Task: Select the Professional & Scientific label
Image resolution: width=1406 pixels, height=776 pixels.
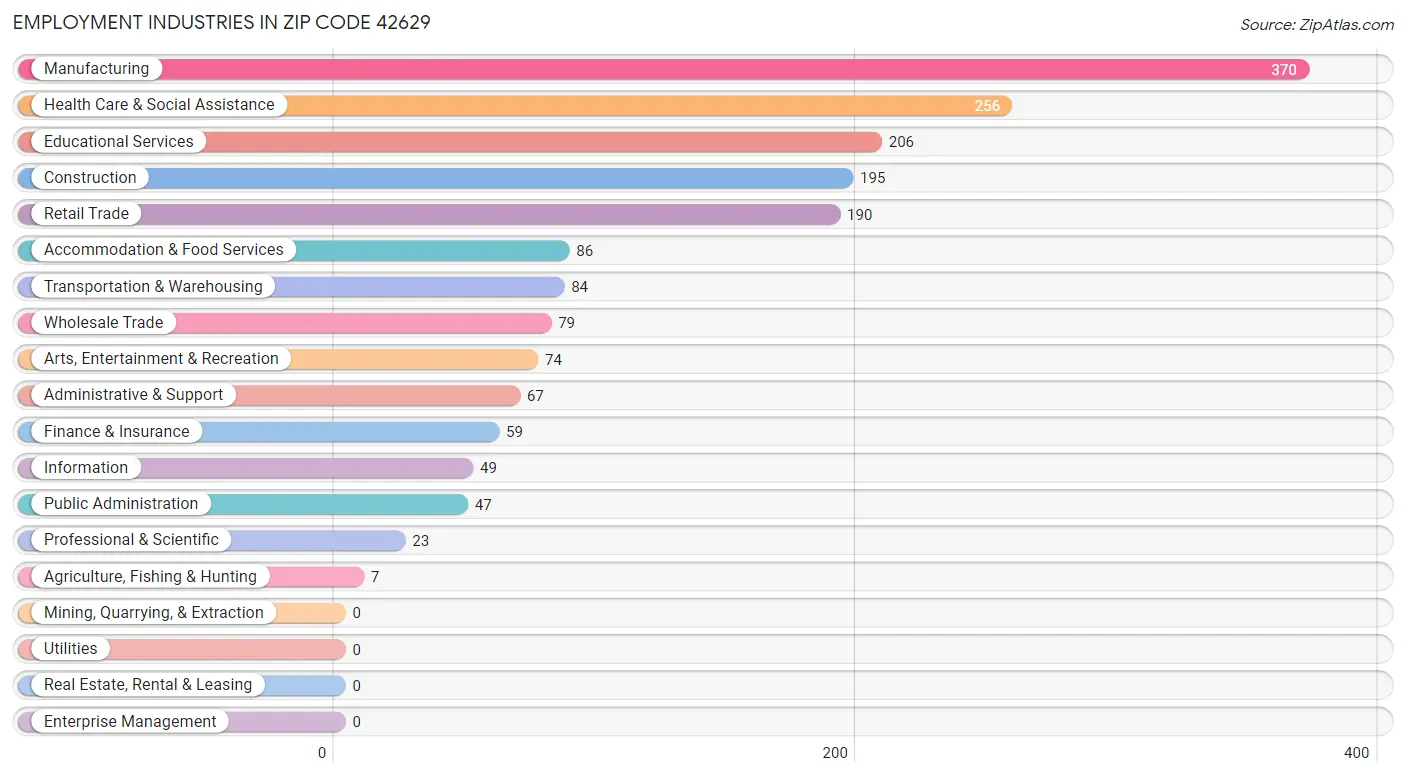Action: (x=131, y=540)
